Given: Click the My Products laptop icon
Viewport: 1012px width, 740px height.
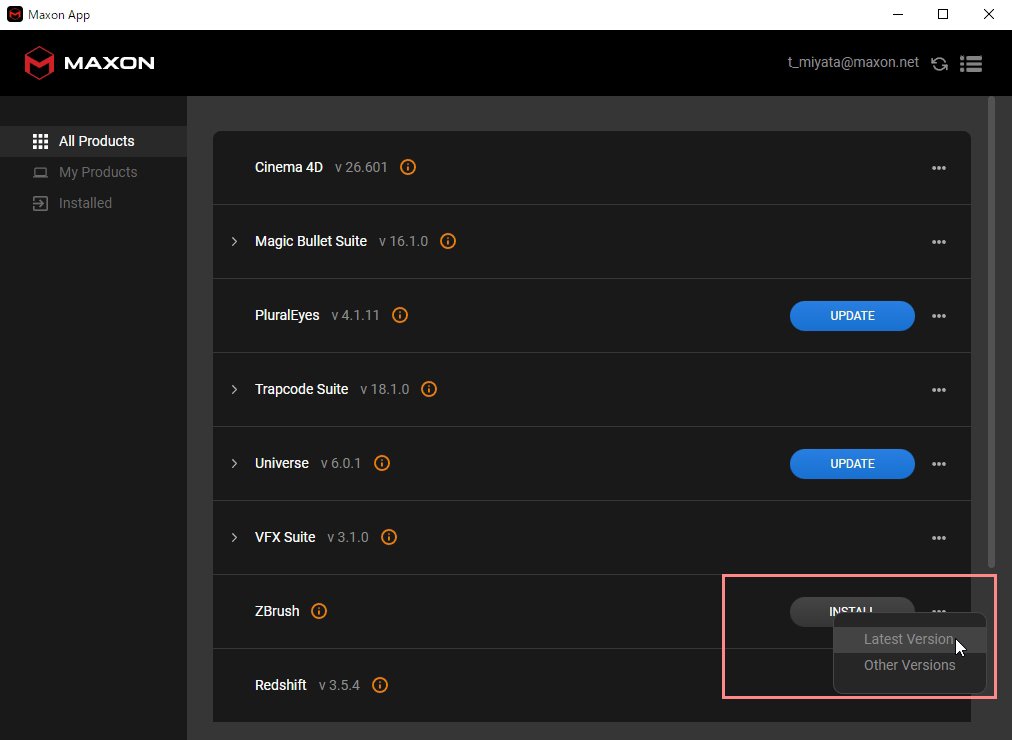Looking at the screenshot, I should coord(41,172).
